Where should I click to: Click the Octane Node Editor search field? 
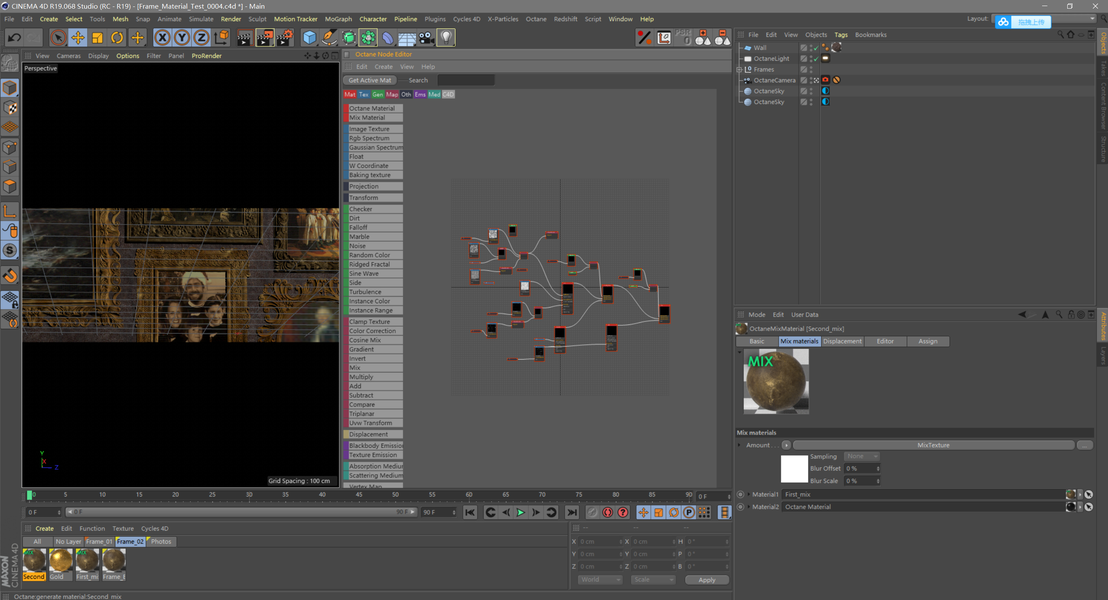click(x=466, y=81)
